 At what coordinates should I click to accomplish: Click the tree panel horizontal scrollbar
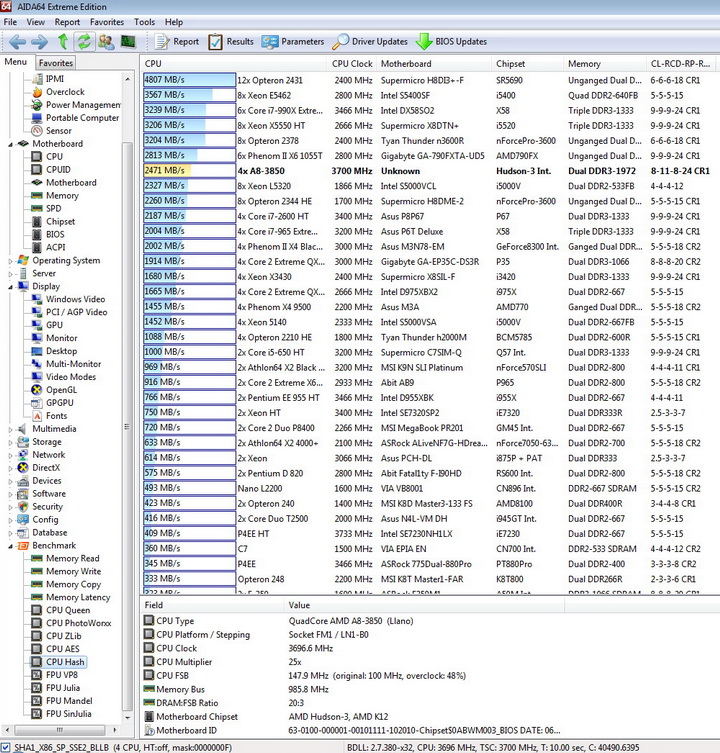[x=60, y=730]
